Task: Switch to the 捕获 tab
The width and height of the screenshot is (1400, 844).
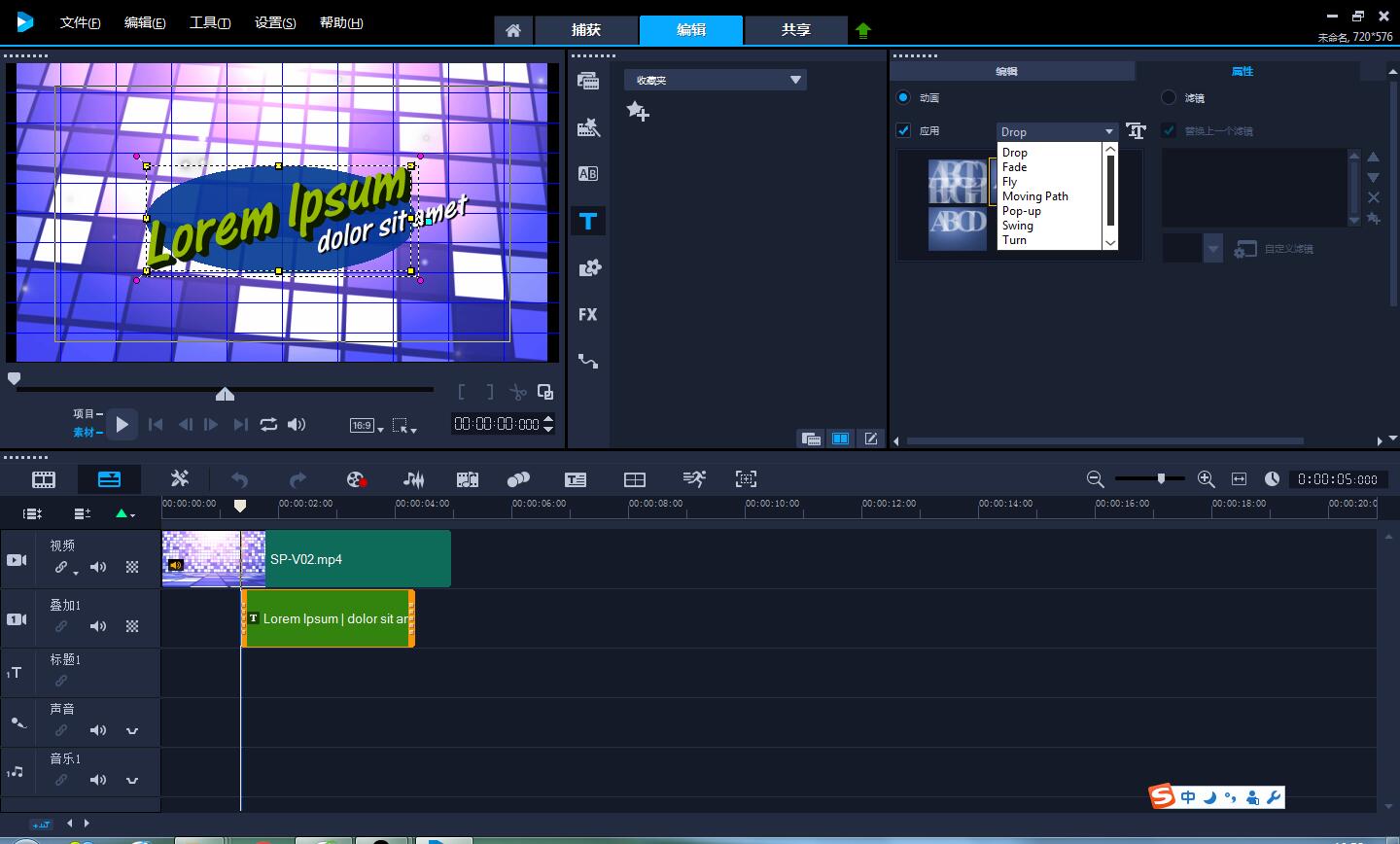Action: tap(586, 30)
